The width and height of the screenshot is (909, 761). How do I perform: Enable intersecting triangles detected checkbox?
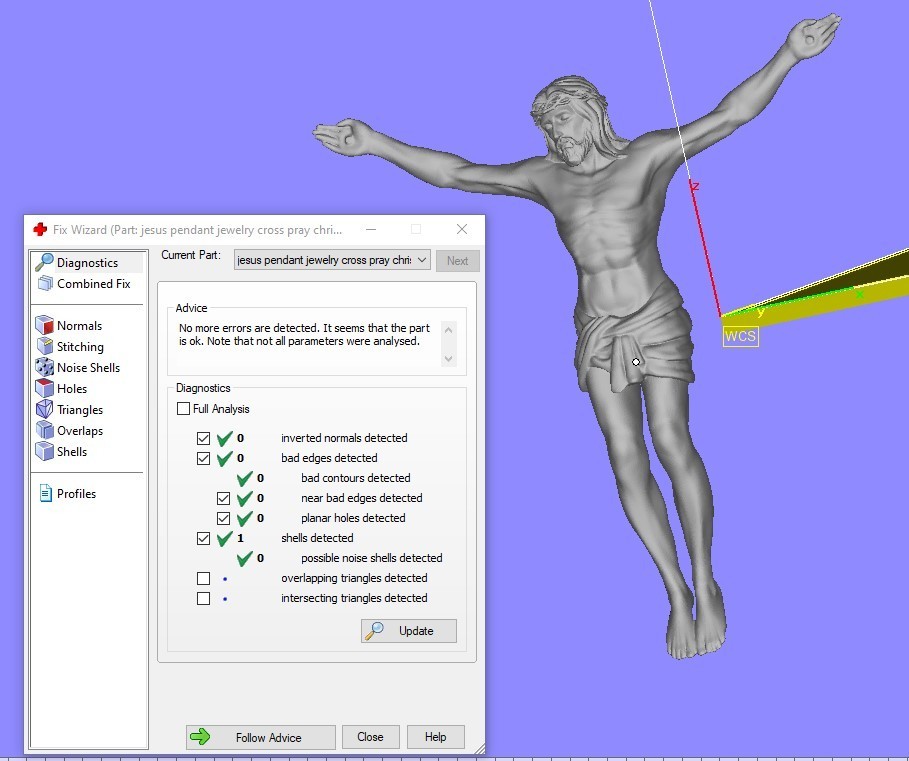(x=204, y=598)
